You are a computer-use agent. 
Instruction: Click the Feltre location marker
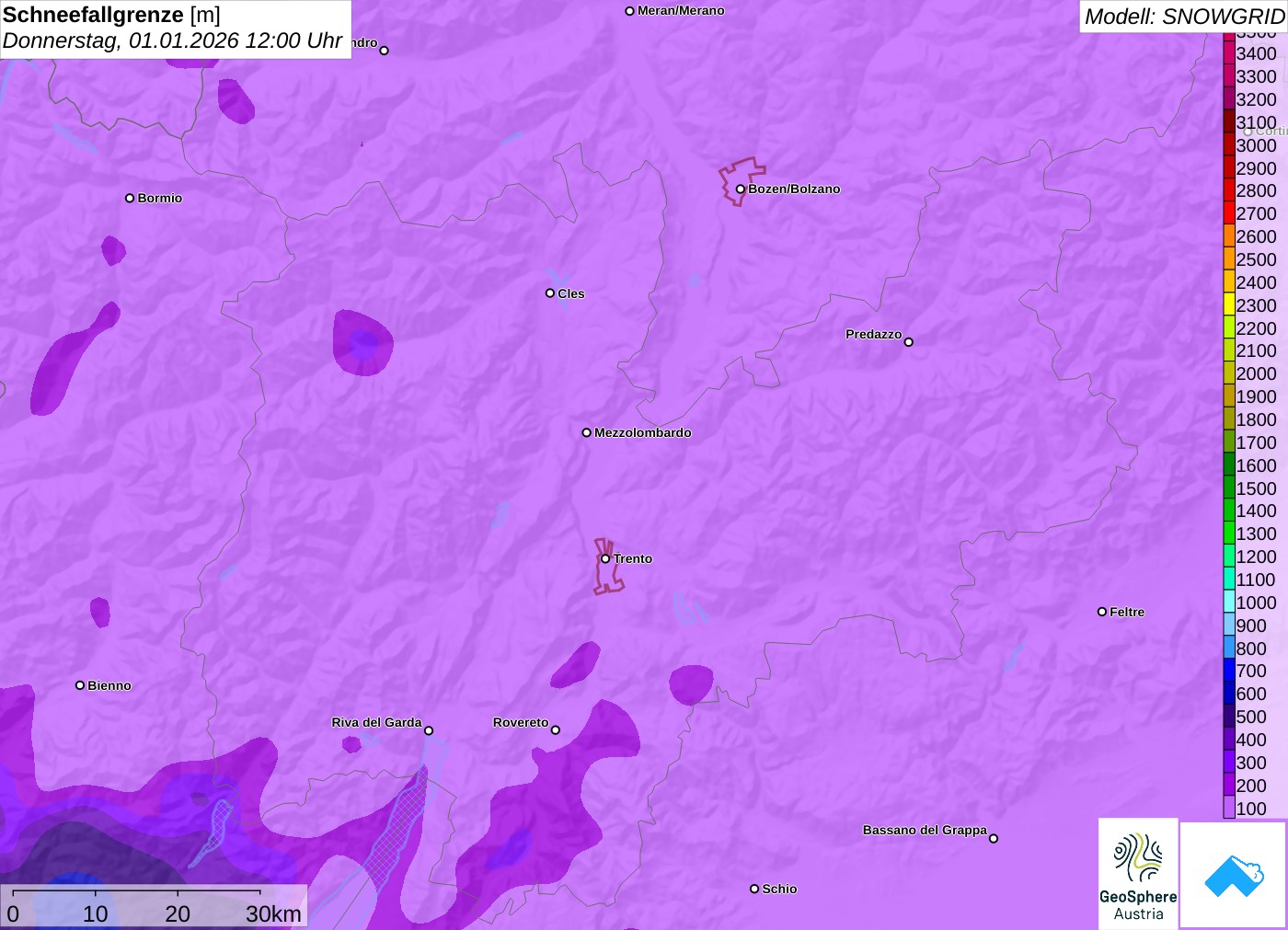click(x=1102, y=612)
